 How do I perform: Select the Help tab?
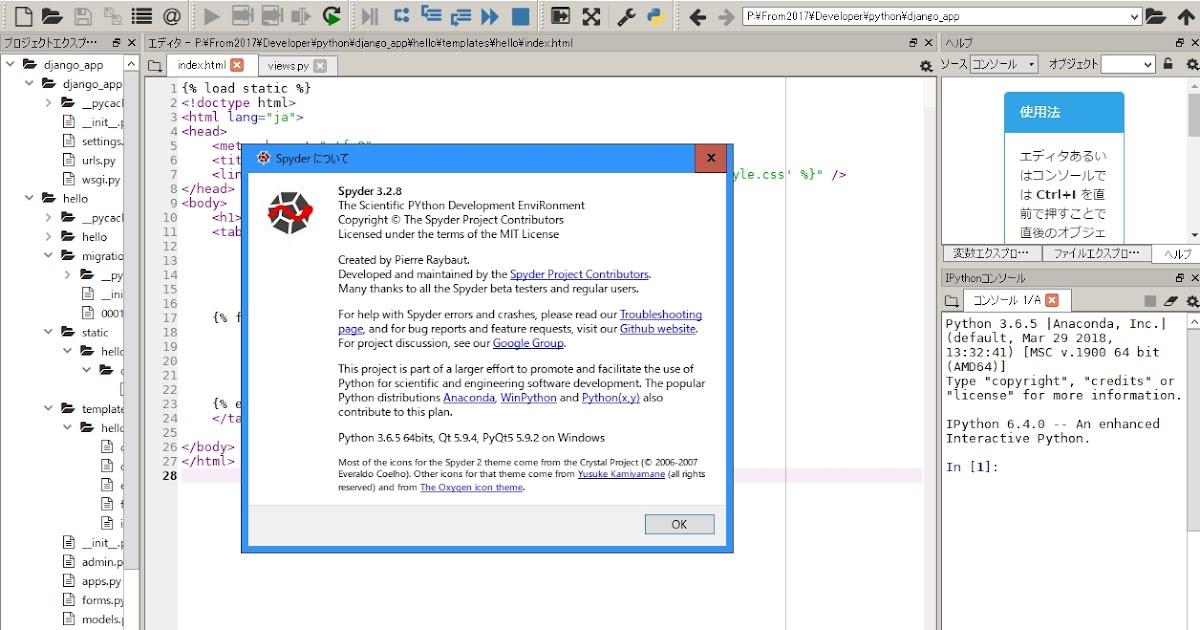pos(1175,254)
